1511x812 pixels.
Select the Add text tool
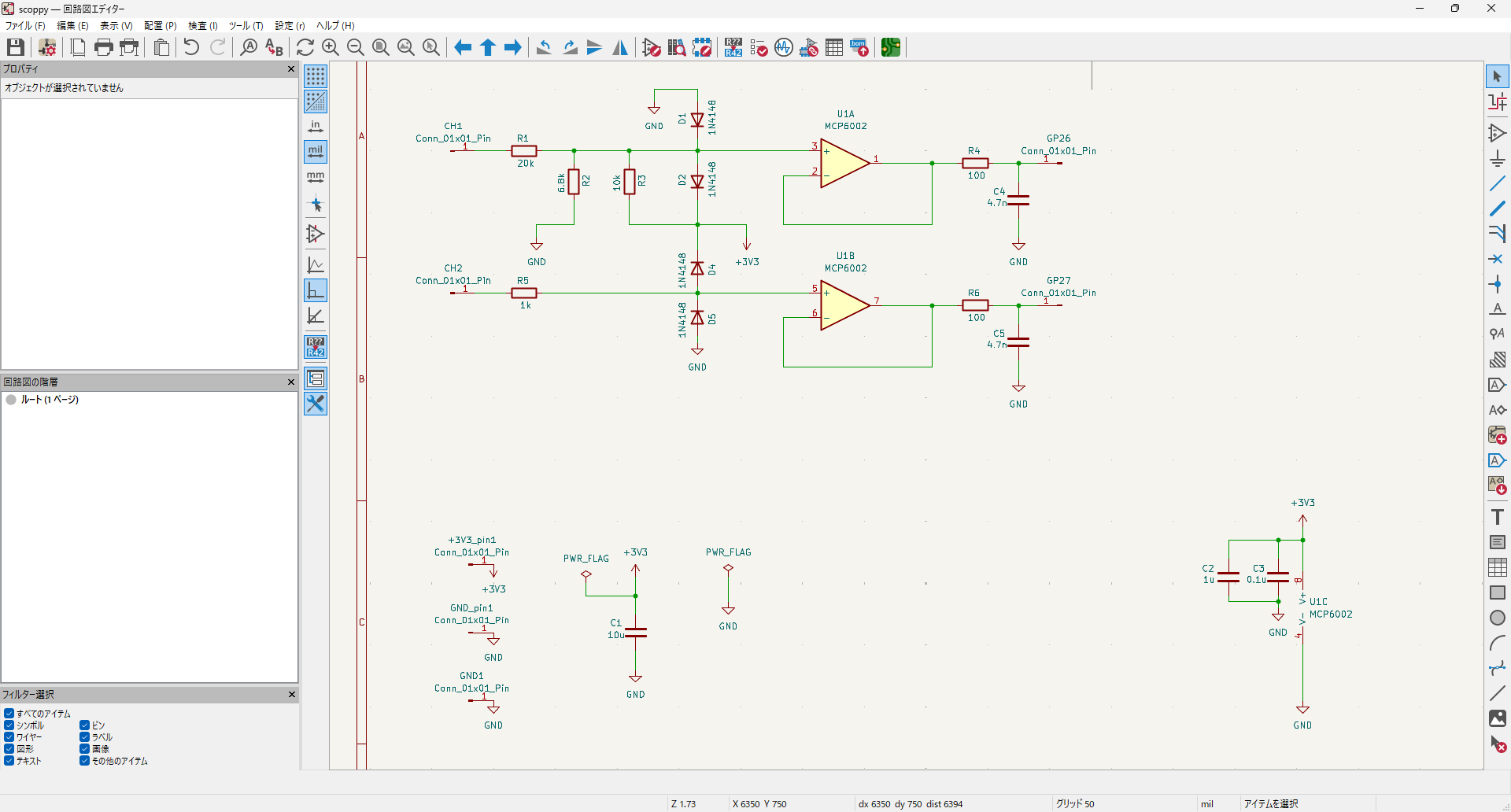(x=1497, y=517)
